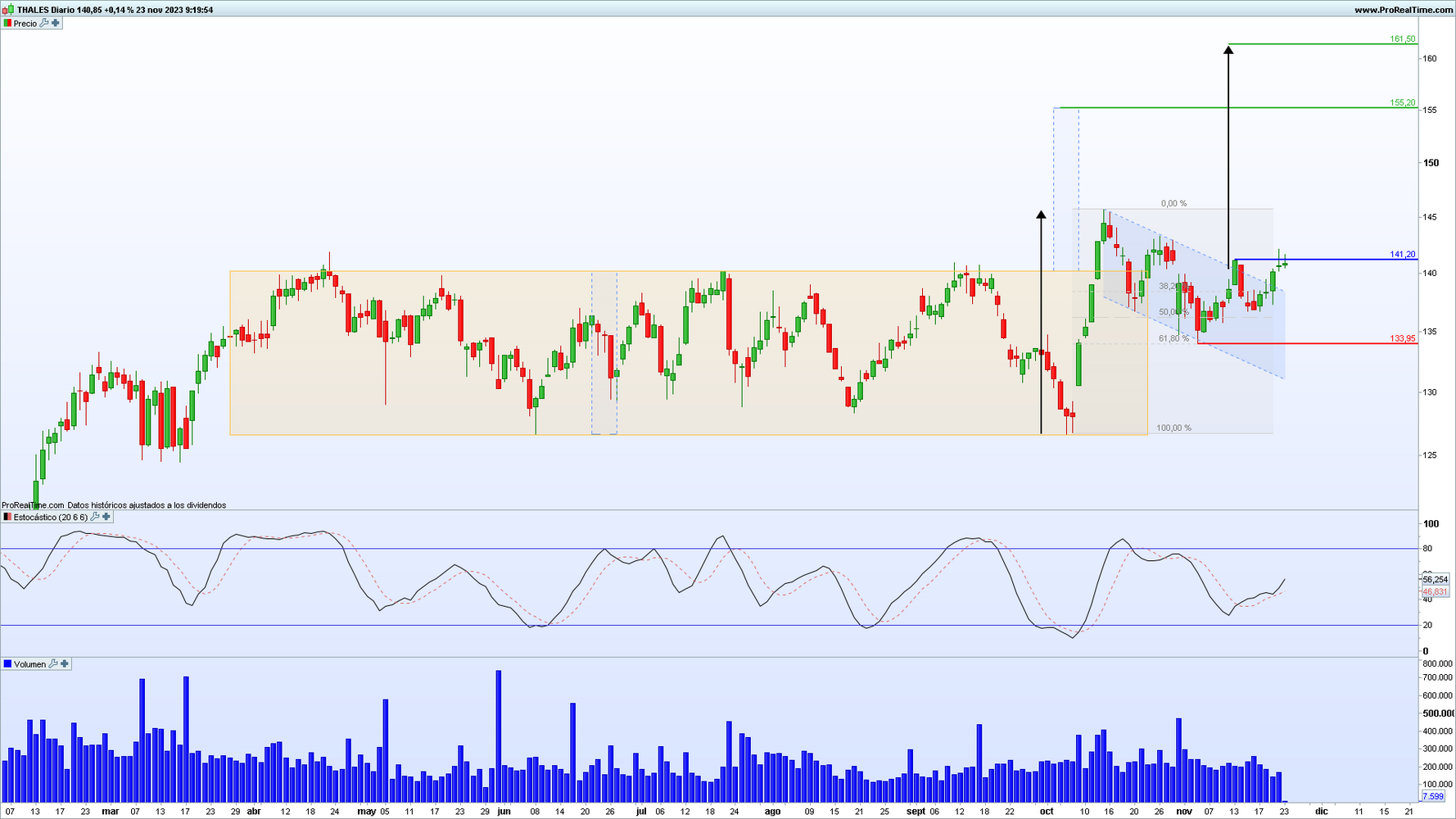Open the www.ProRealTime.com link
This screenshot has width=1456, height=819.
[x=1404, y=10]
